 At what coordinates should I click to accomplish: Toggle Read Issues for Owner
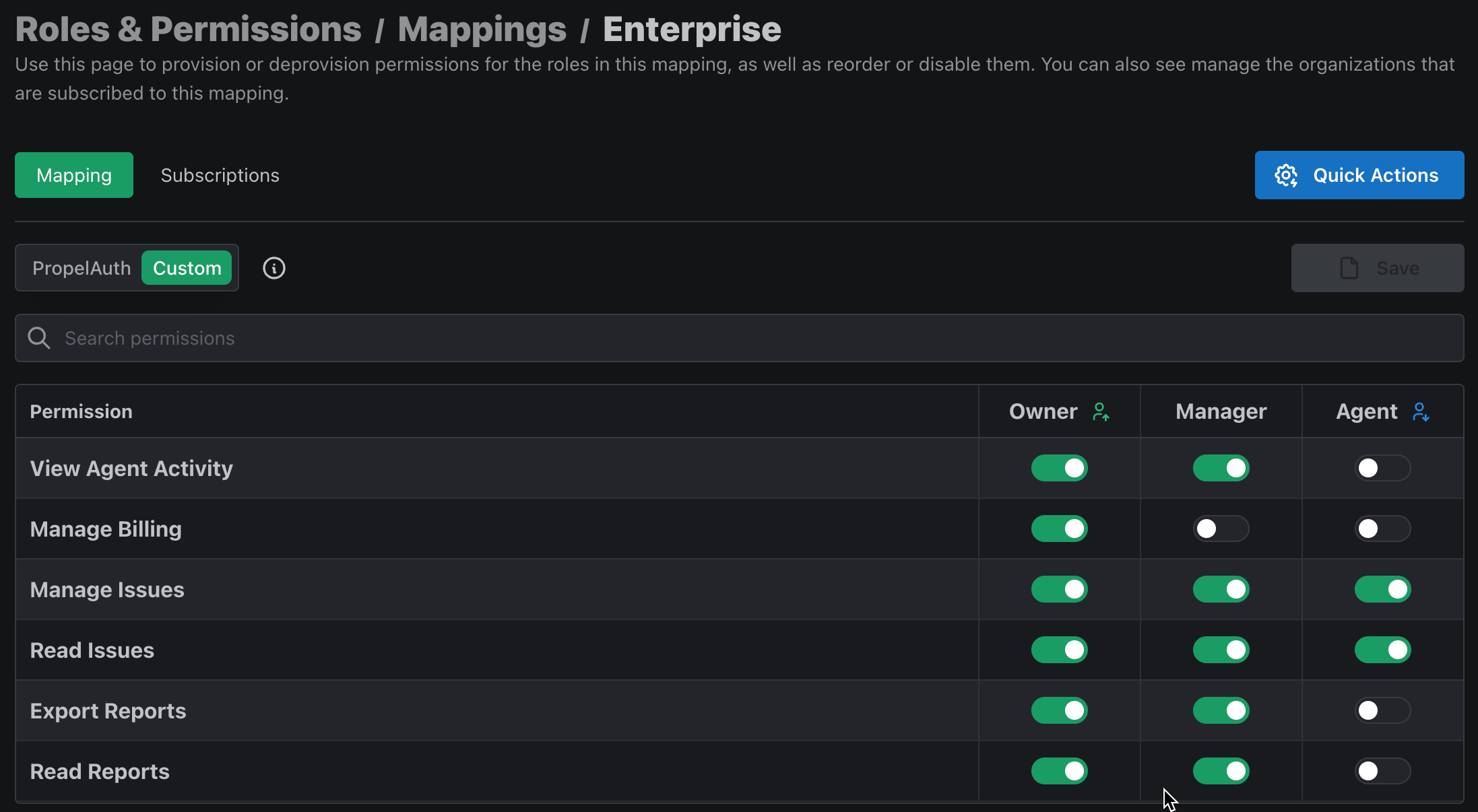[x=1059, y=650]
